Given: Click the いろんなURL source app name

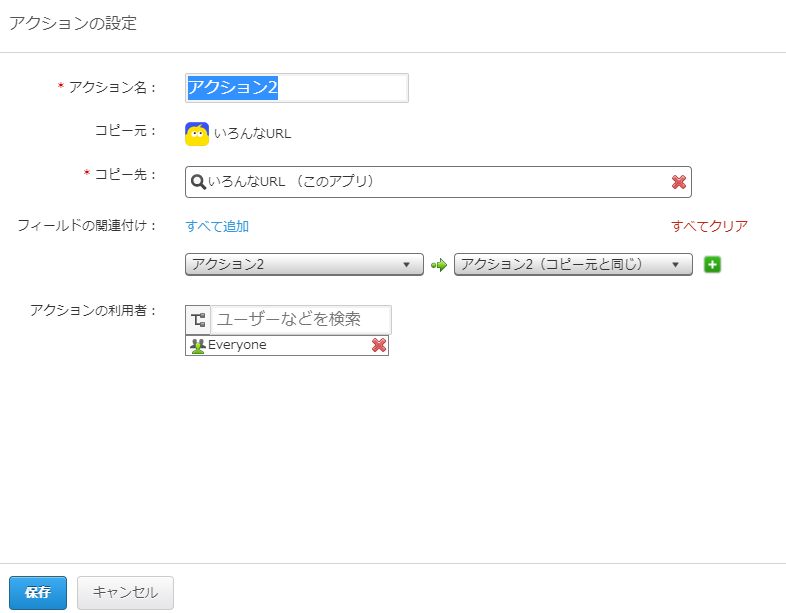Looking at the screenshot, I should coord(252,134).
